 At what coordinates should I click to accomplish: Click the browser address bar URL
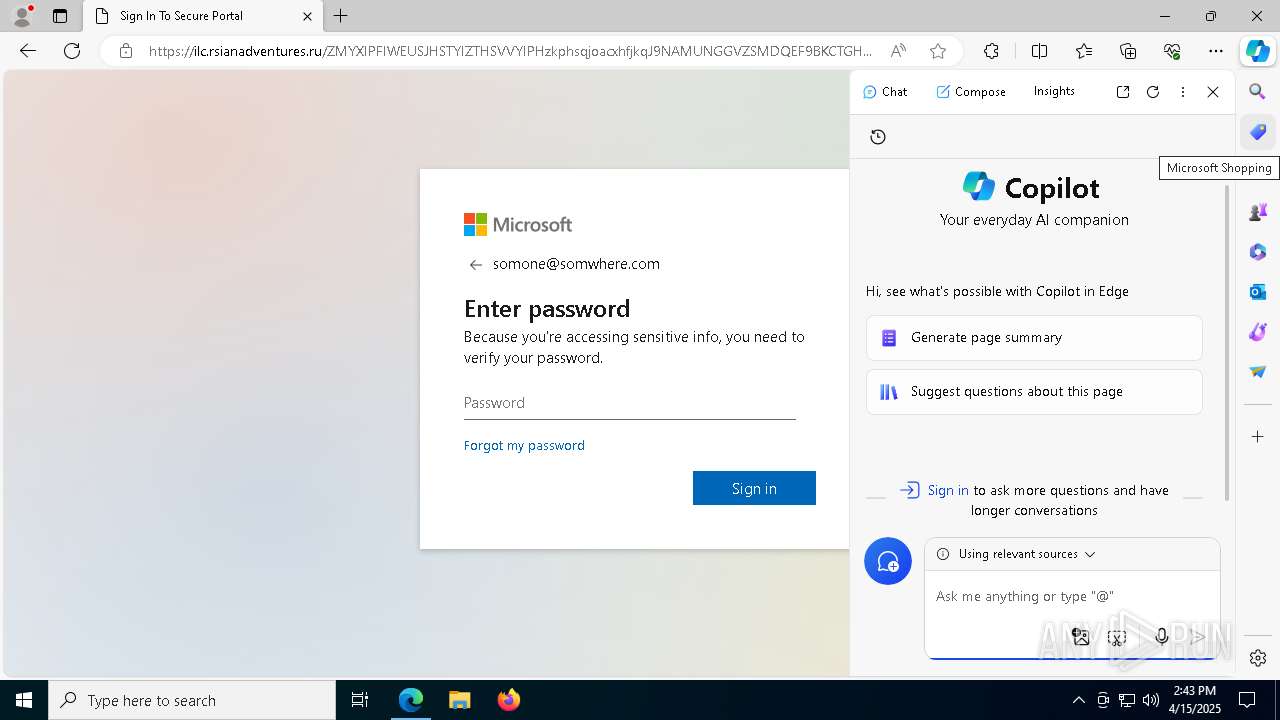pos(510,51)
